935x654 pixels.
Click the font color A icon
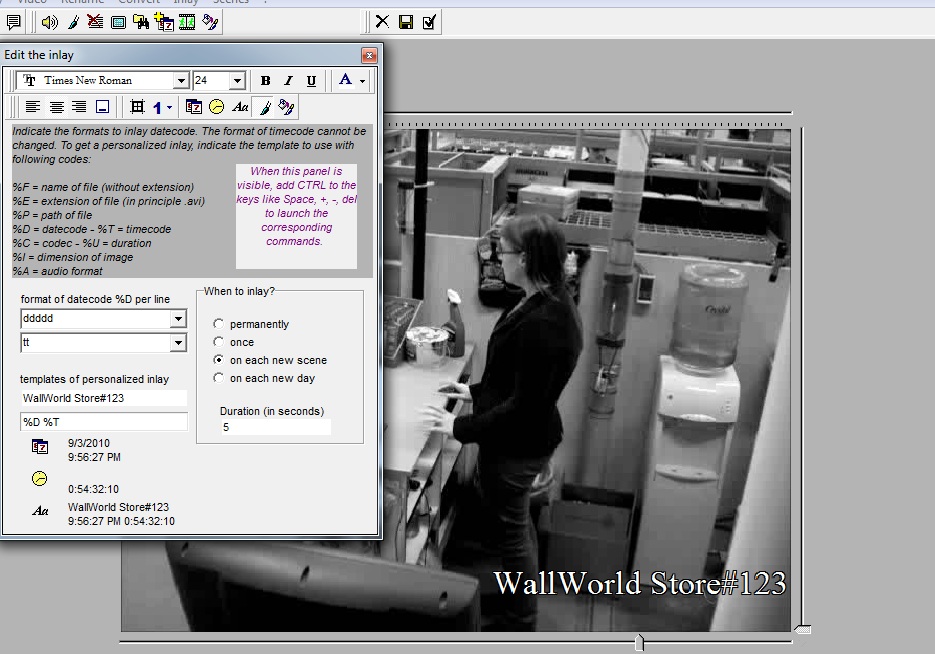(x=345, y=80)
